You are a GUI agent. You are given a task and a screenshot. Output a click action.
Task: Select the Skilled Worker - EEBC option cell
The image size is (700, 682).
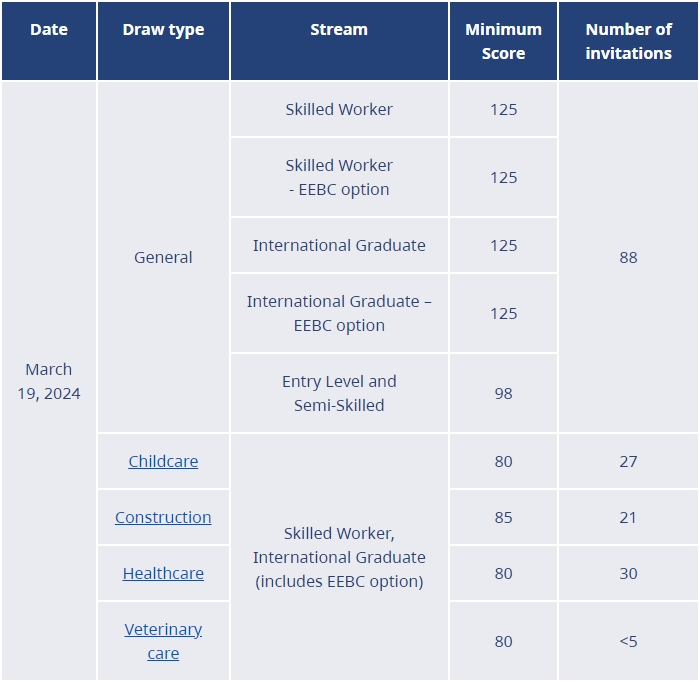click(x=339, y=177)
